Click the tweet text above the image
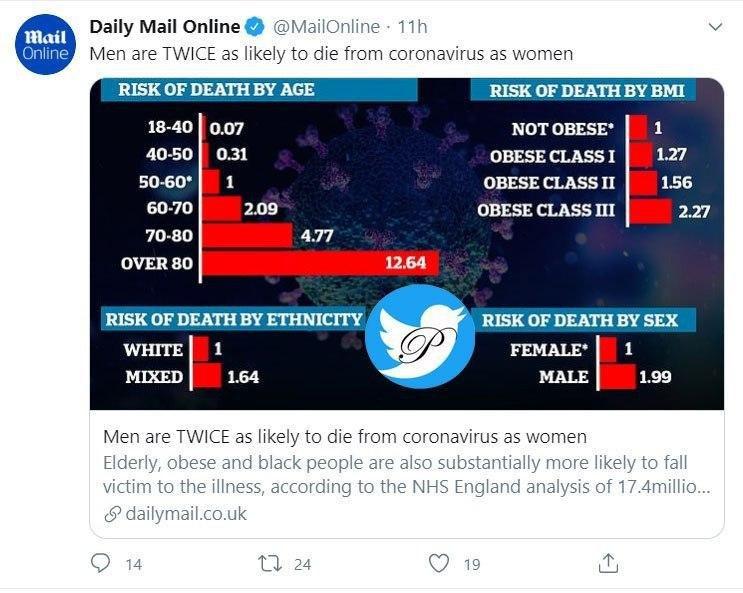This screenshot has height=593, width=743. pos(331,54)
